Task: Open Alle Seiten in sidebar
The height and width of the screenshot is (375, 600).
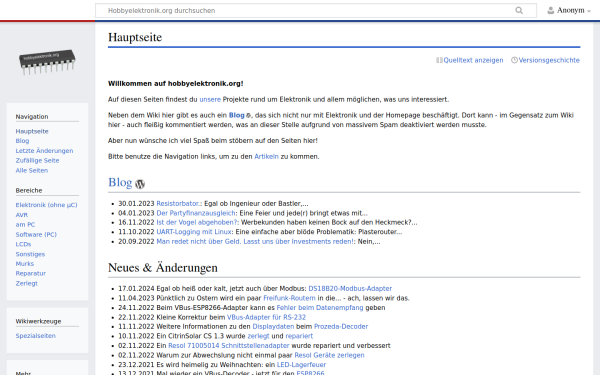Action: 32,170
